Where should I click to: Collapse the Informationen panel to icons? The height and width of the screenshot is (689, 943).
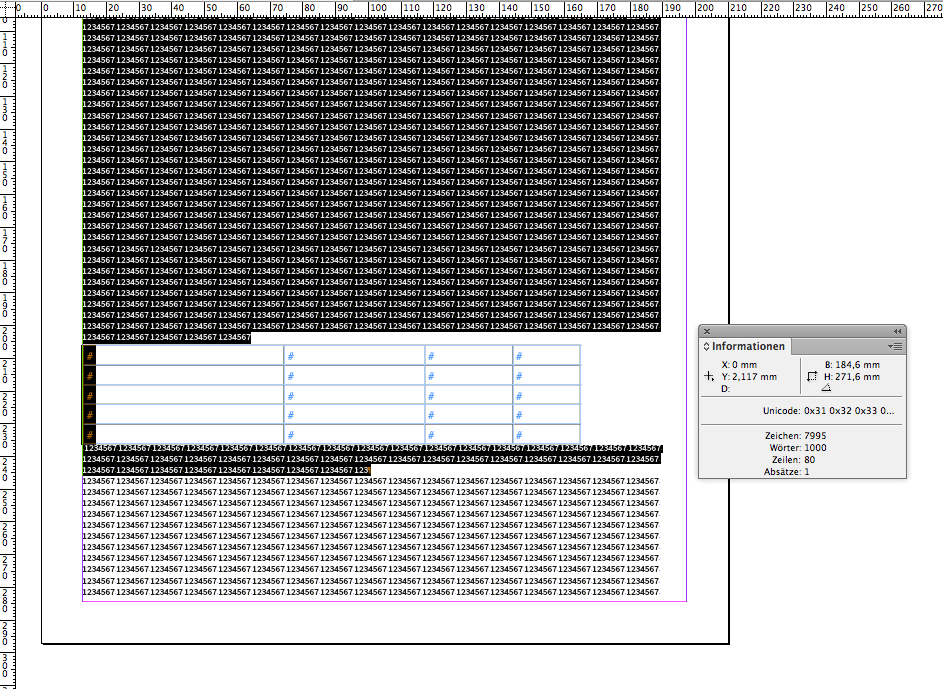pyautogui.click(x=897, y=331)
